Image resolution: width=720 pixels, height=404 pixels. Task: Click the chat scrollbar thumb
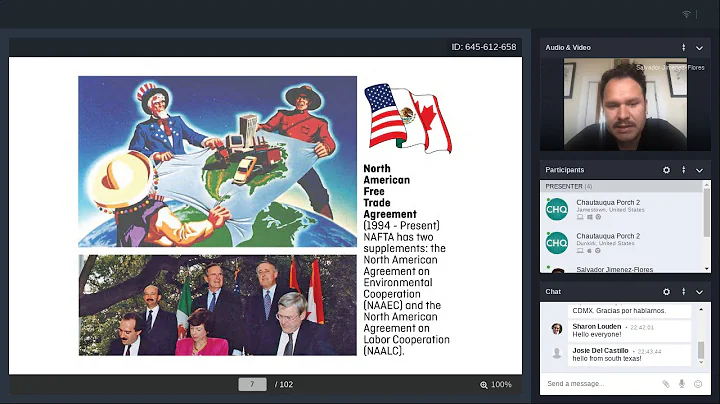[x=701, y=350]
